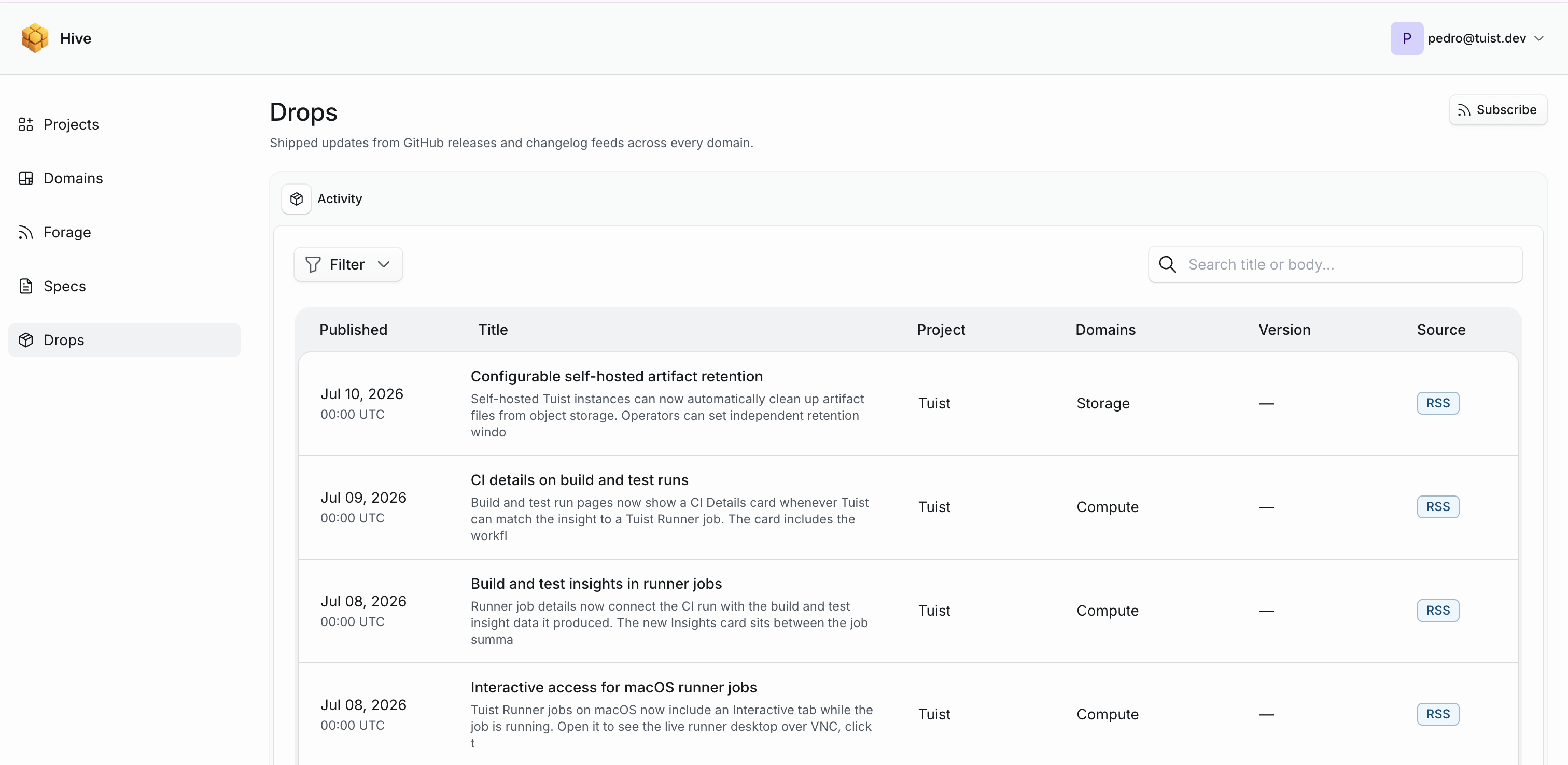Click the Drops box icon in sidebar
Image resolution: width=1568 pixels, height=765 pixels.
pyautogui.click(x=25, y=340)
